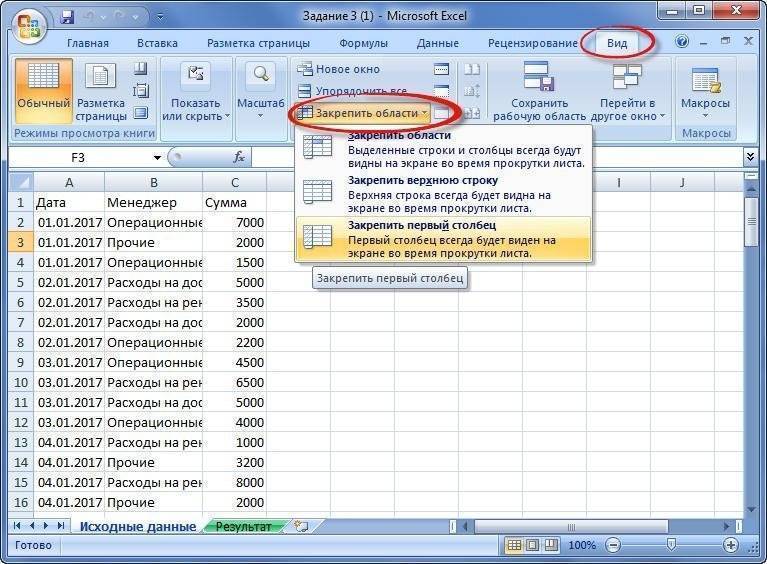Viewport: 767px width, 564px height.
Task: Switch to the Главная ribbon tab
Action: tap(88, 43)
